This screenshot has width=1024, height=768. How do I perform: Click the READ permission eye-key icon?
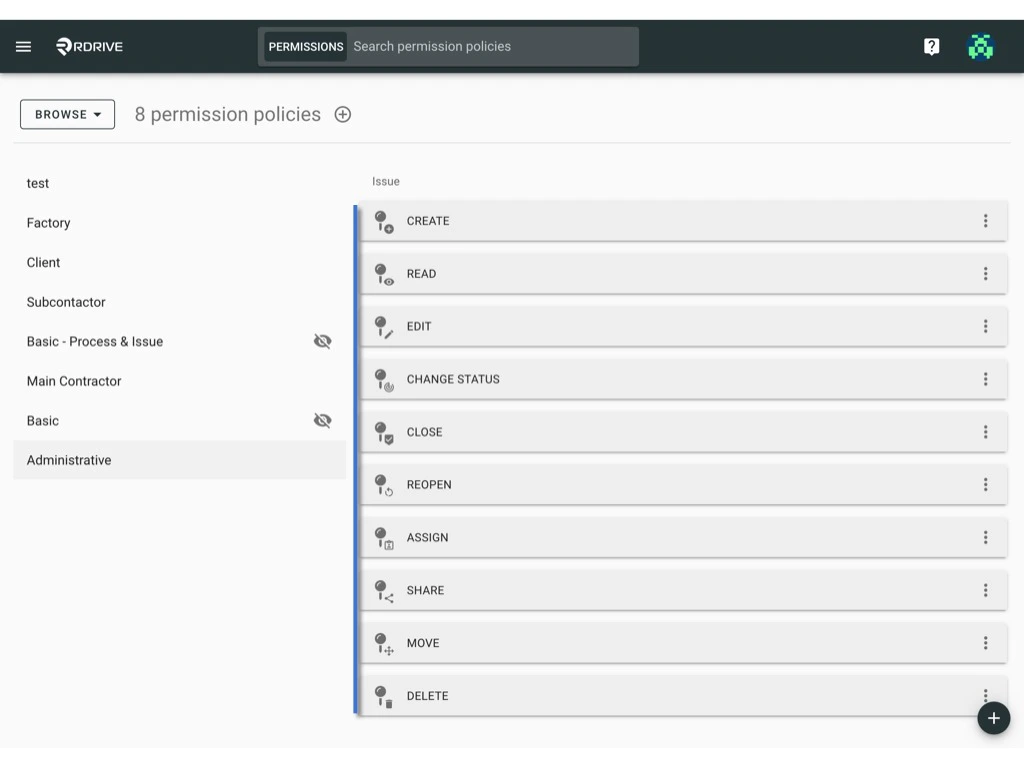[x=383, y=273]
